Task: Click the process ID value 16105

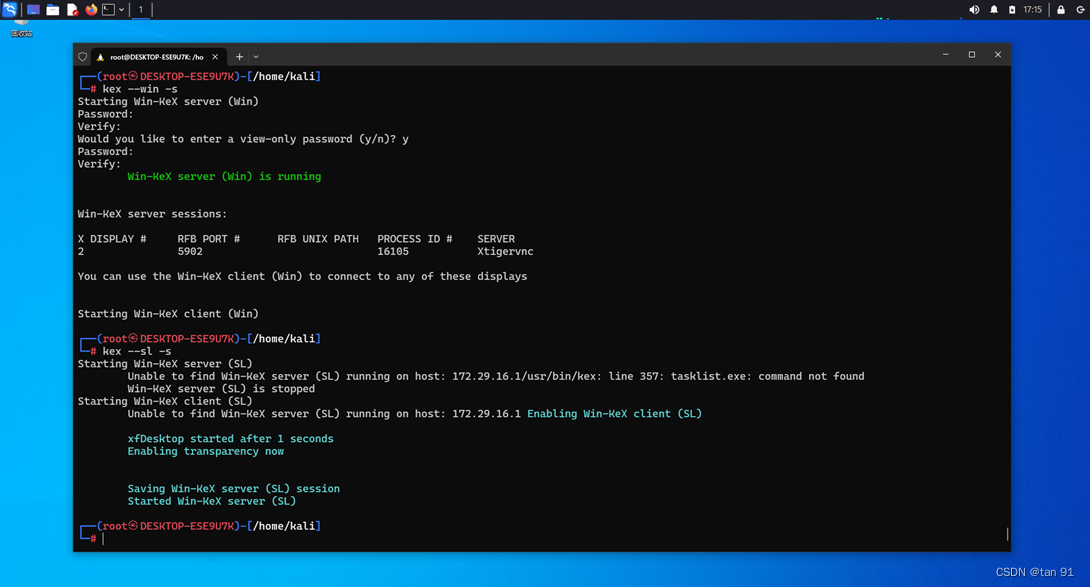Action: pos(393,252)
